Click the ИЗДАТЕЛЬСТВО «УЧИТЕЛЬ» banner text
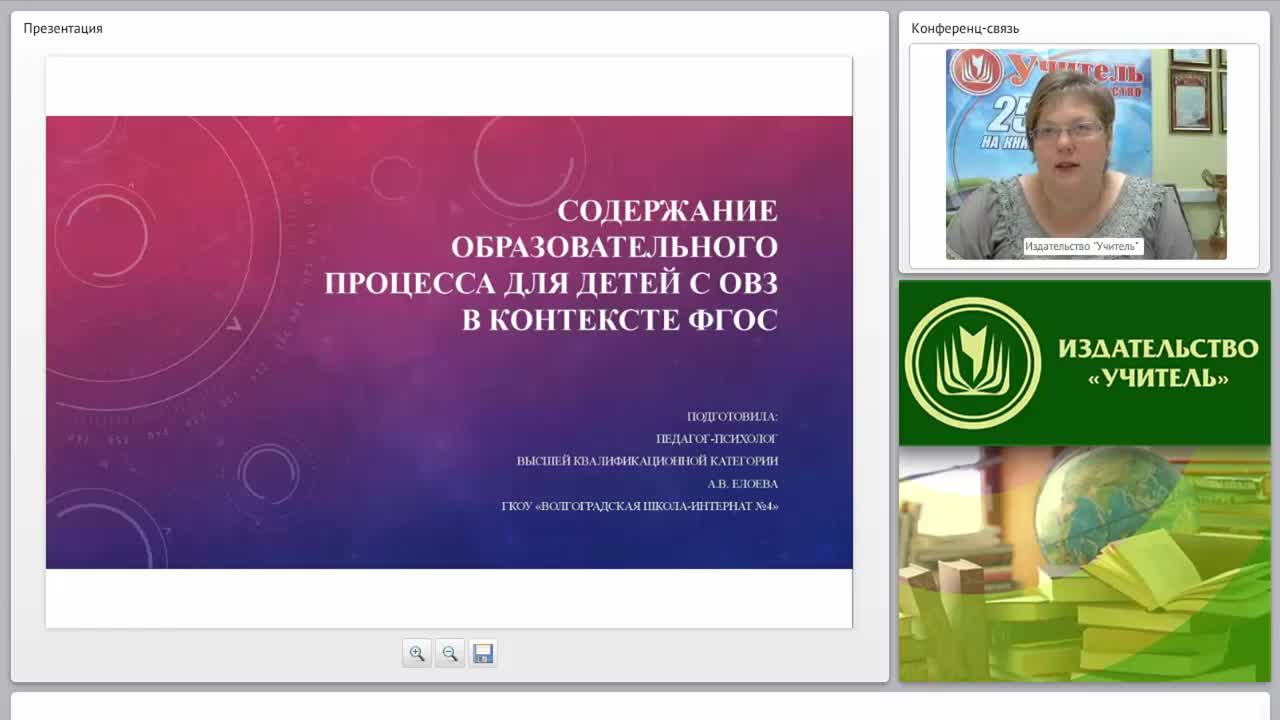The image size is (1280, 720). [x=1158, y=363]
